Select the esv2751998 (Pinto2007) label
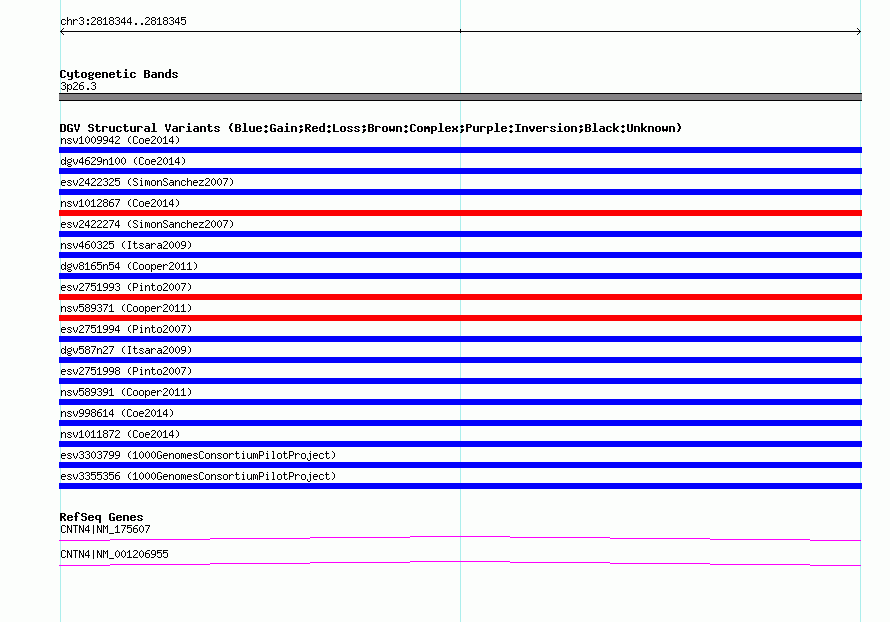Viewport: 890px width, 622px height. coord(126,371)
